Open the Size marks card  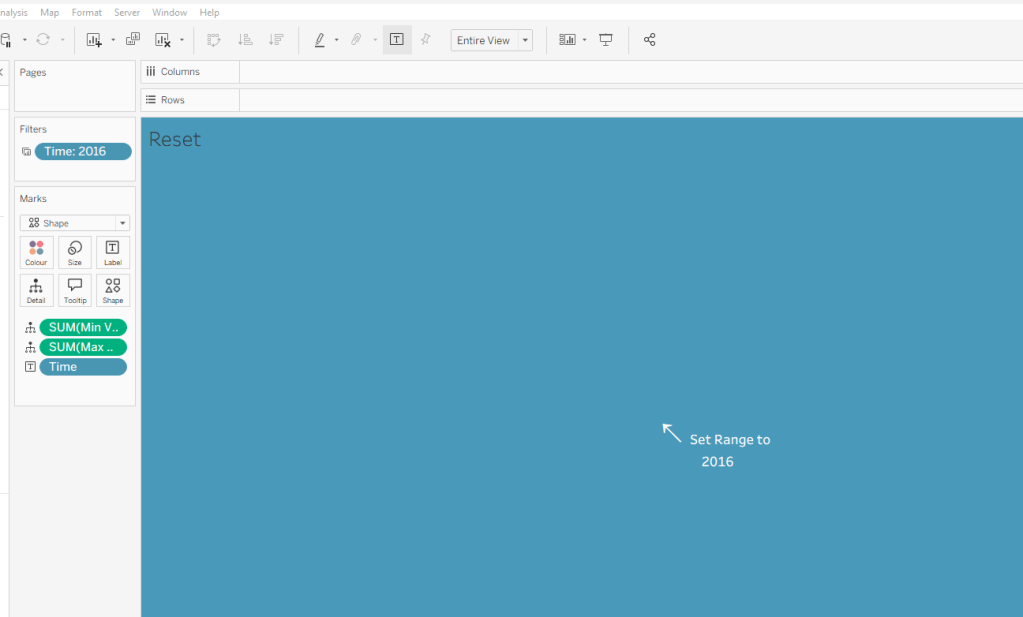coord(75,253)
